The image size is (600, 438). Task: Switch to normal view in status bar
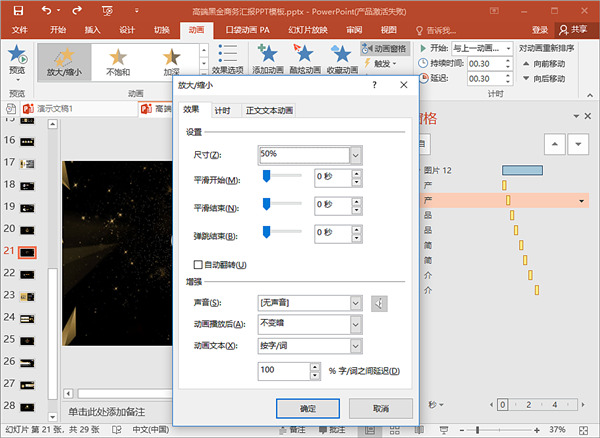[x=370, y=430]
